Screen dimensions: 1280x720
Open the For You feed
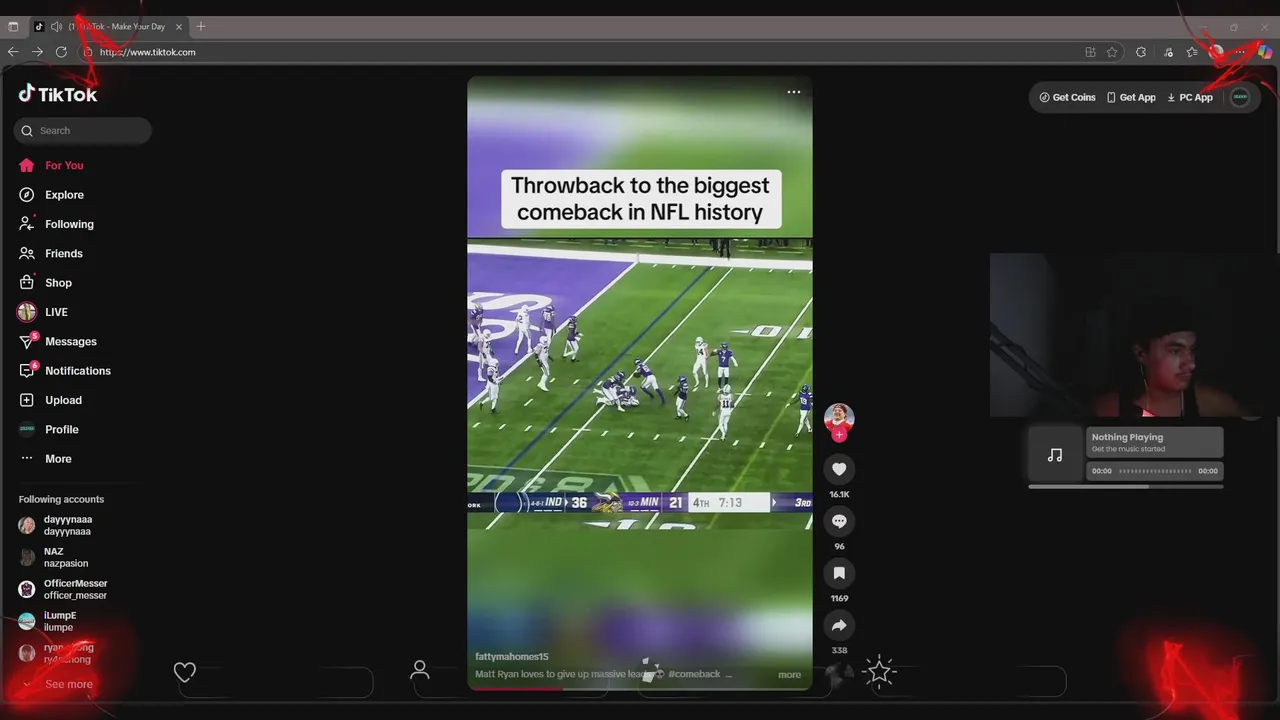tap(51, 165)
